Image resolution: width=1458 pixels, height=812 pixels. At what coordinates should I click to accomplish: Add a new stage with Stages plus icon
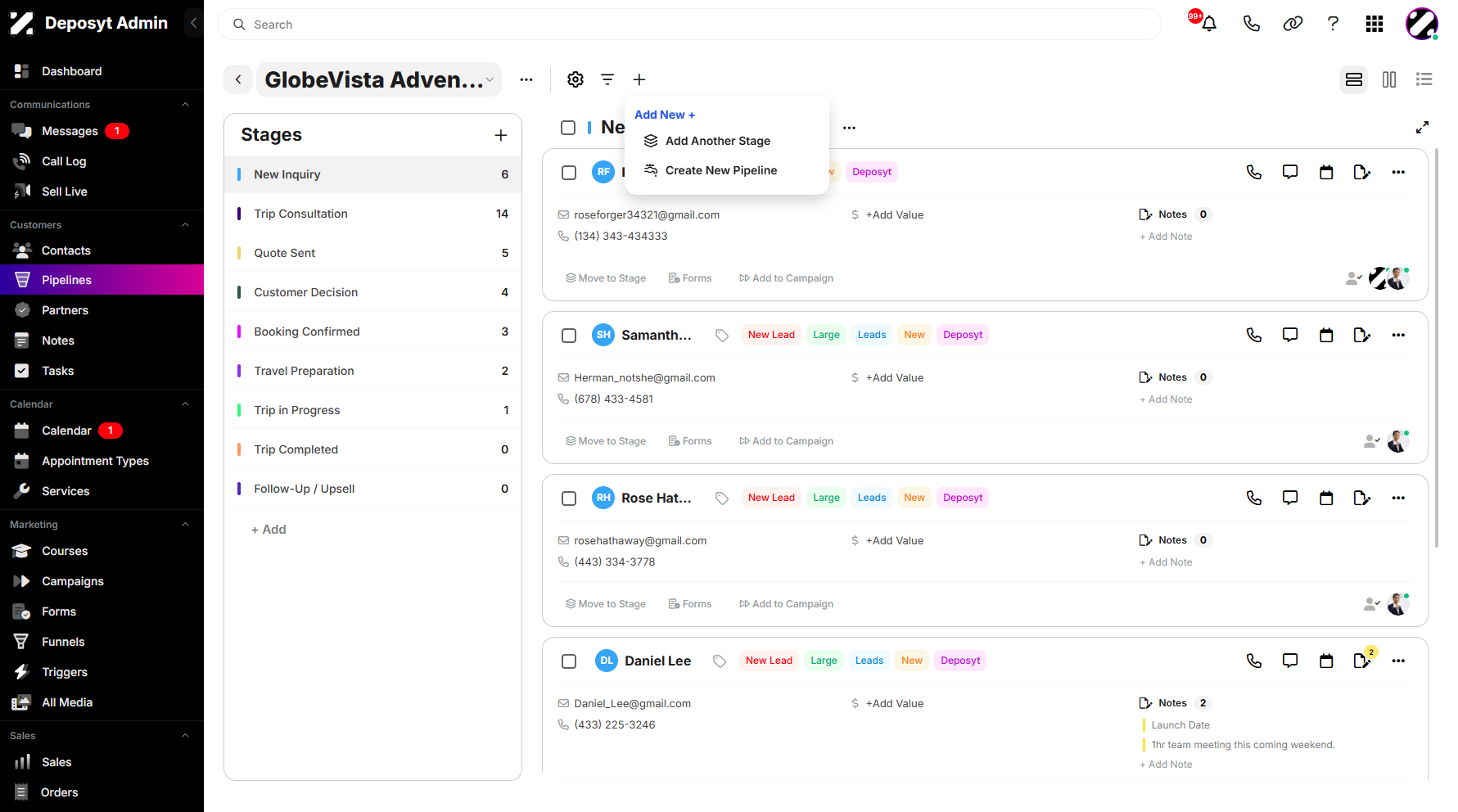coord(501,135)
